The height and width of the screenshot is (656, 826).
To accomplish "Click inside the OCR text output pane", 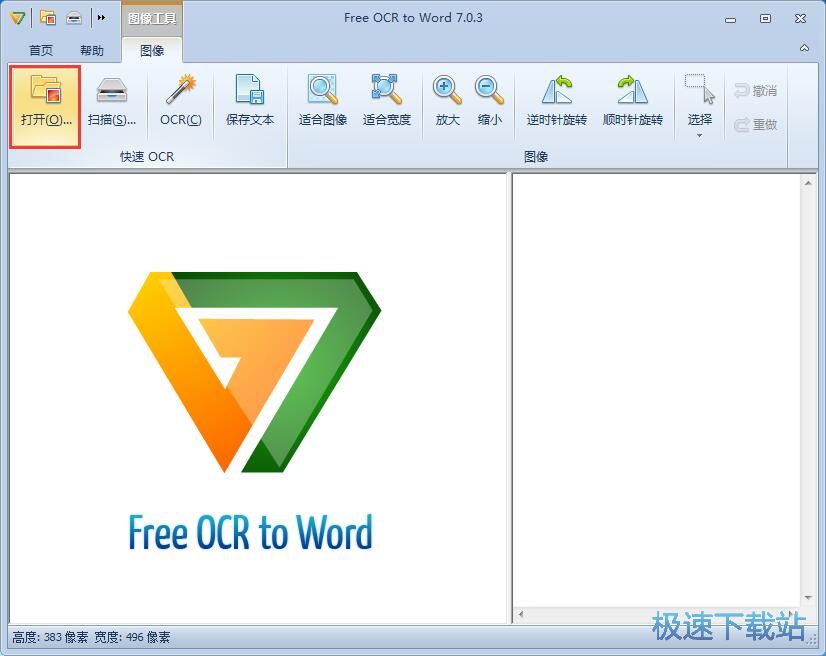I will pyautogui.click(x=656, y=390).
